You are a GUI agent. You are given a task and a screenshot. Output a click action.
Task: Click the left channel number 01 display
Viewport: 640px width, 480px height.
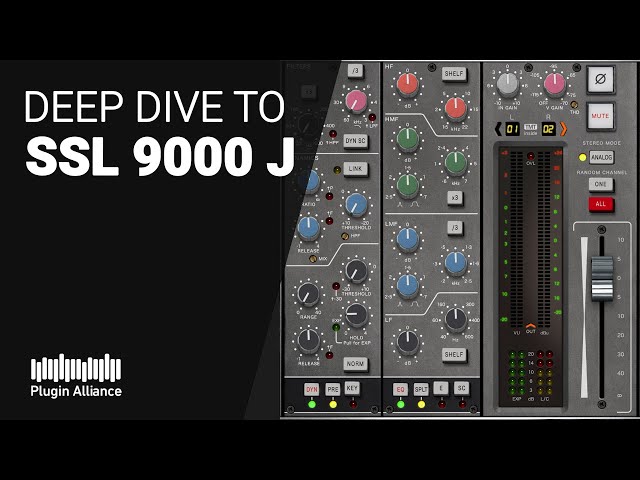pyautogui.click(x=512, y=130)
